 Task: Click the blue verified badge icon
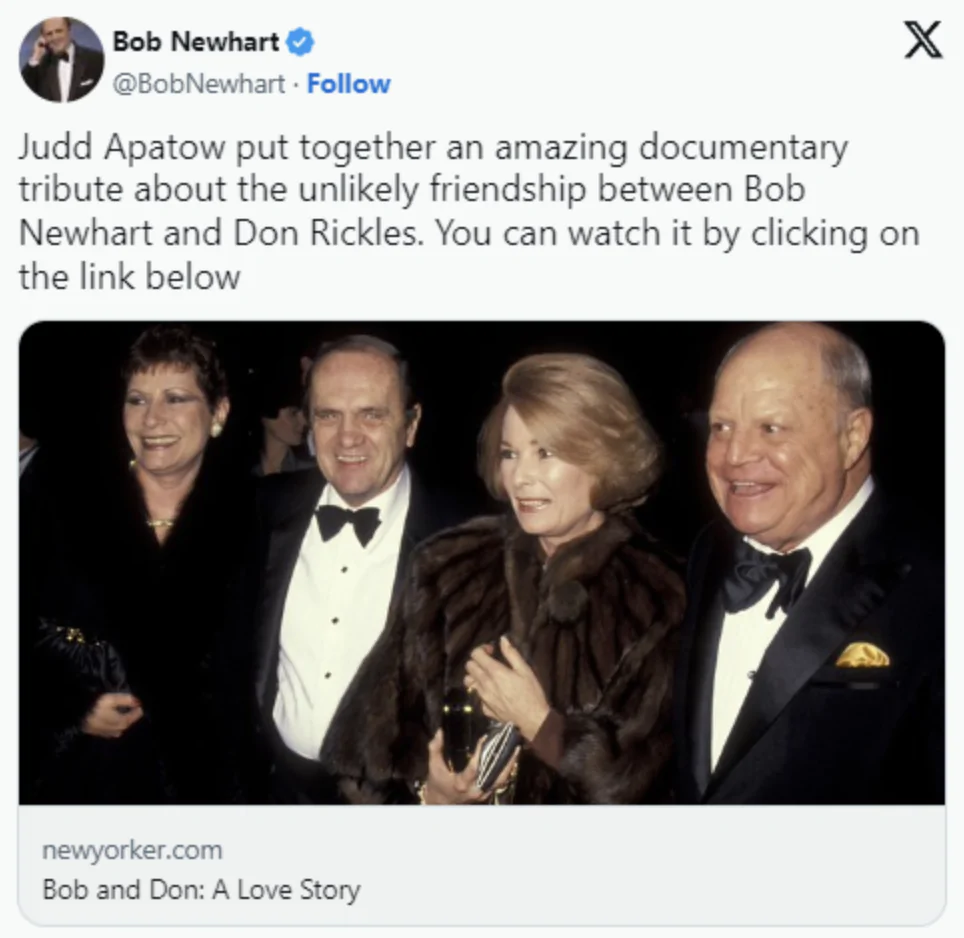point(300,42)
